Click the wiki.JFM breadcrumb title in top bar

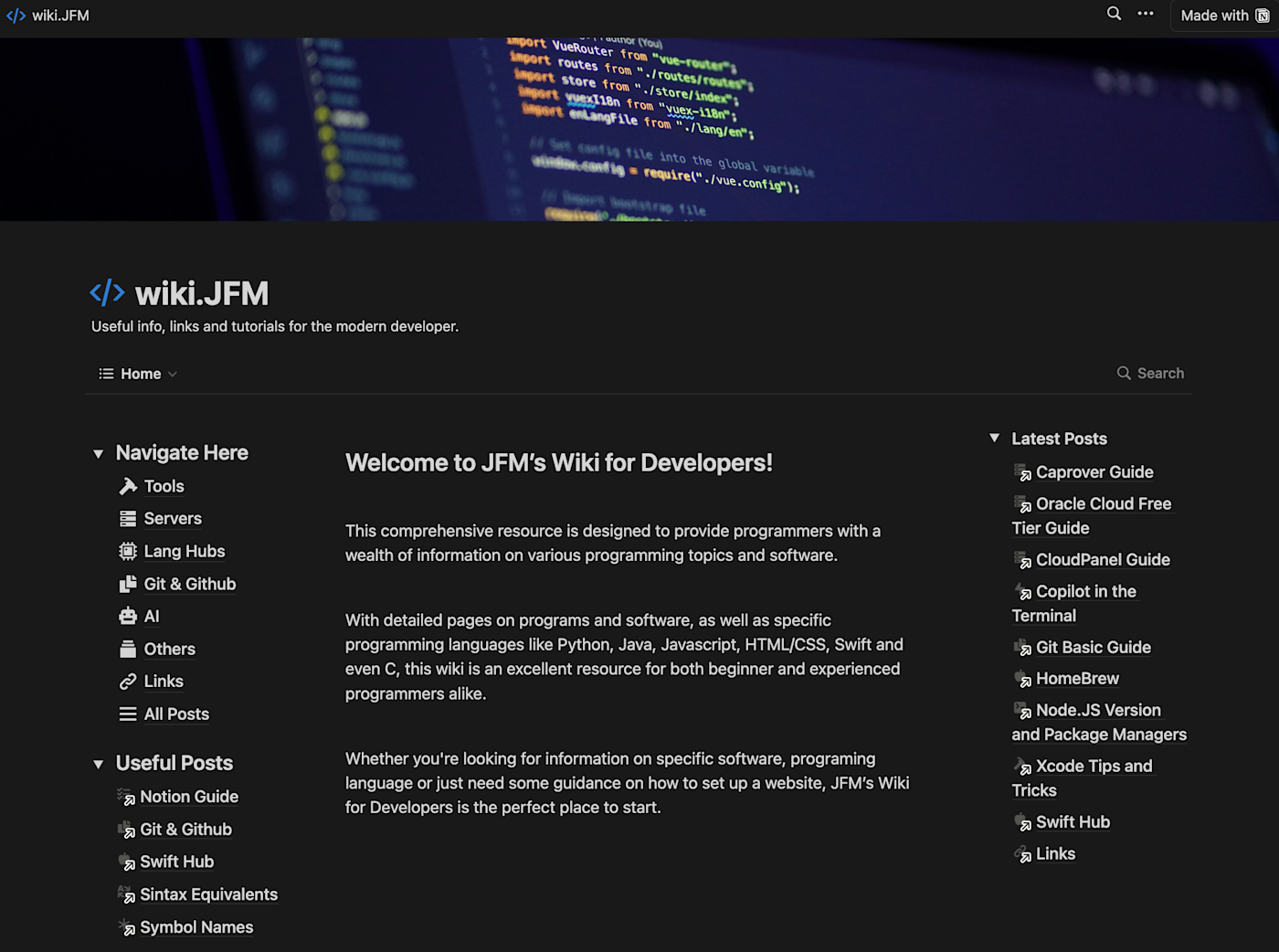(x=60, y=16)
